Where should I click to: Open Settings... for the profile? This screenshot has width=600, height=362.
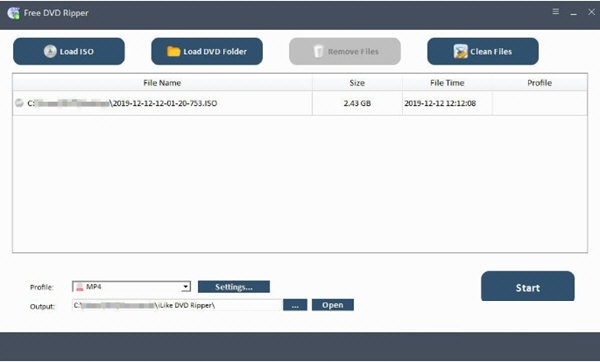click(234, 287)
